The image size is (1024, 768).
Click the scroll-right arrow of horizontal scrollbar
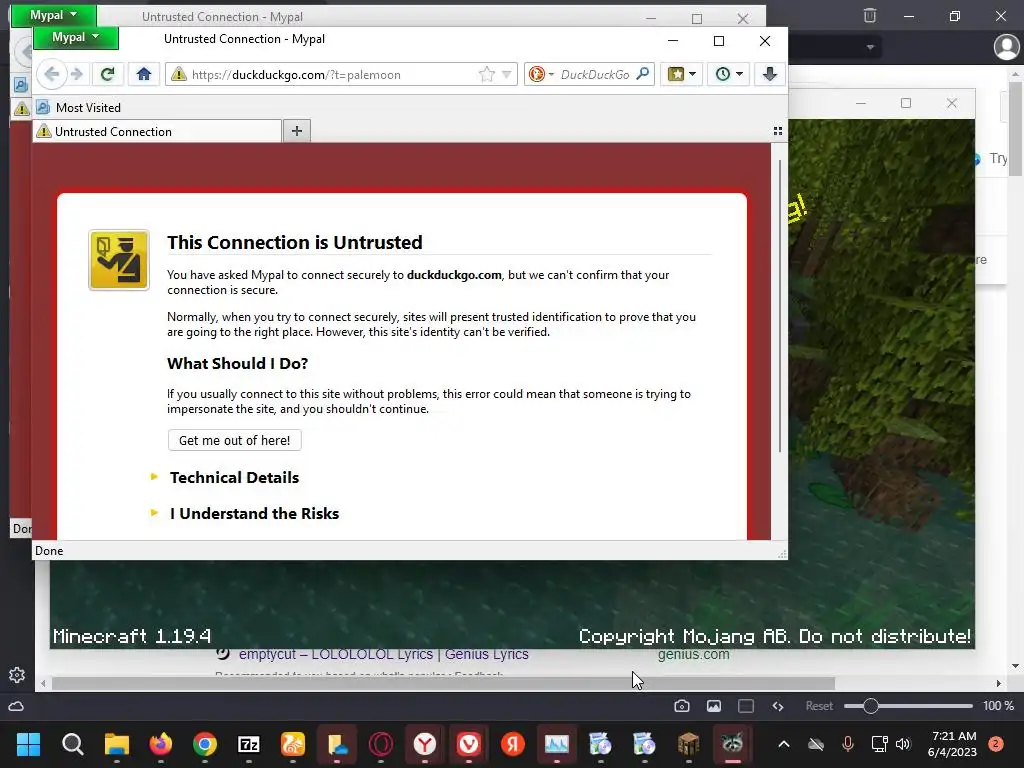pyautogui.click(x=998, y=684)
